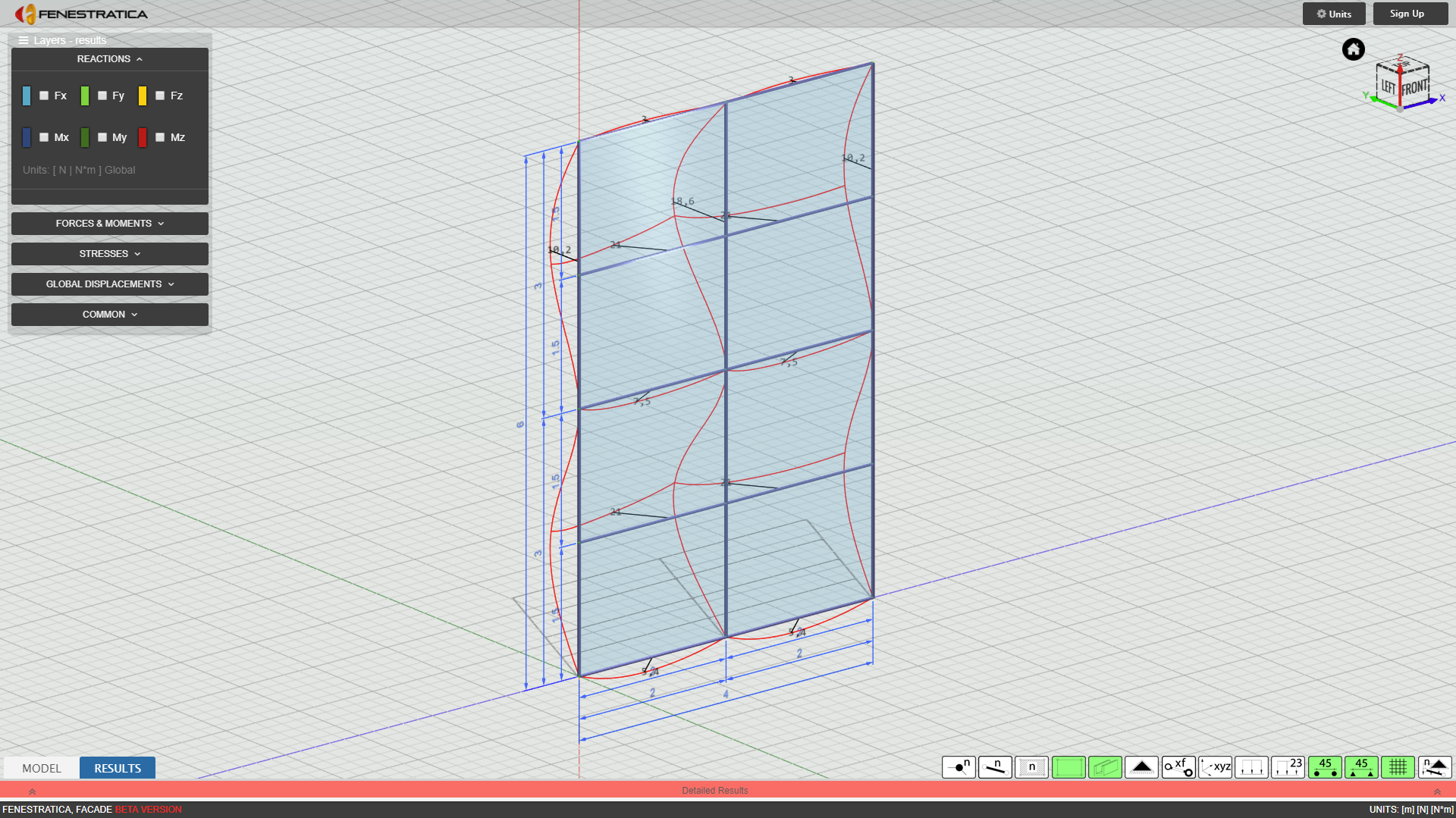
Task: Click the 'Layers - results' panel title
Action: pos(70,40)
